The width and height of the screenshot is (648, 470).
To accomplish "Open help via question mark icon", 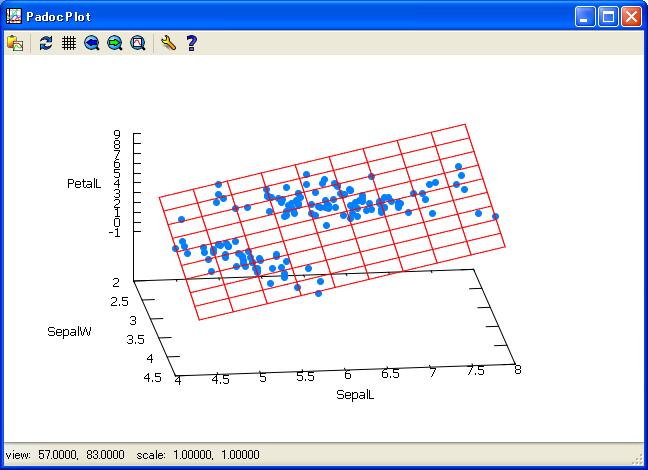I will click(x=191, y=43).
